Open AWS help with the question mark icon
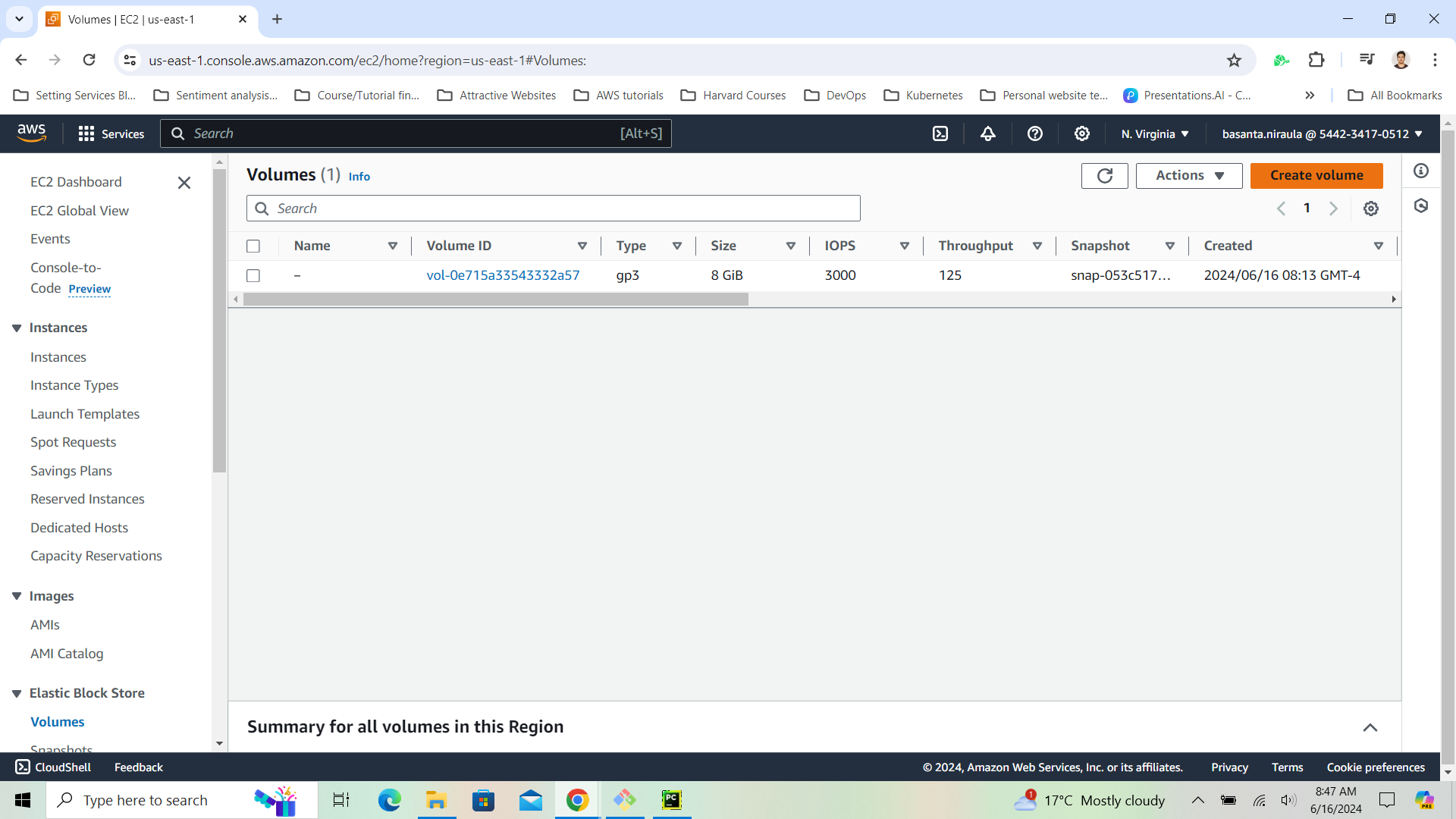Image resolution: width=1456 pixels, height=819 pixels. pos(1035,133)
